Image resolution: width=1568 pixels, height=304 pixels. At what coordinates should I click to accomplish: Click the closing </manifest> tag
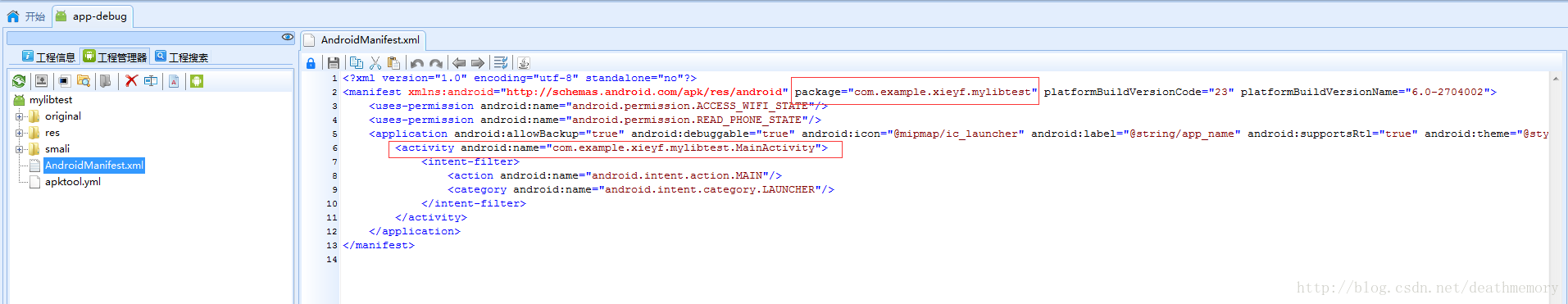point(379,245)
